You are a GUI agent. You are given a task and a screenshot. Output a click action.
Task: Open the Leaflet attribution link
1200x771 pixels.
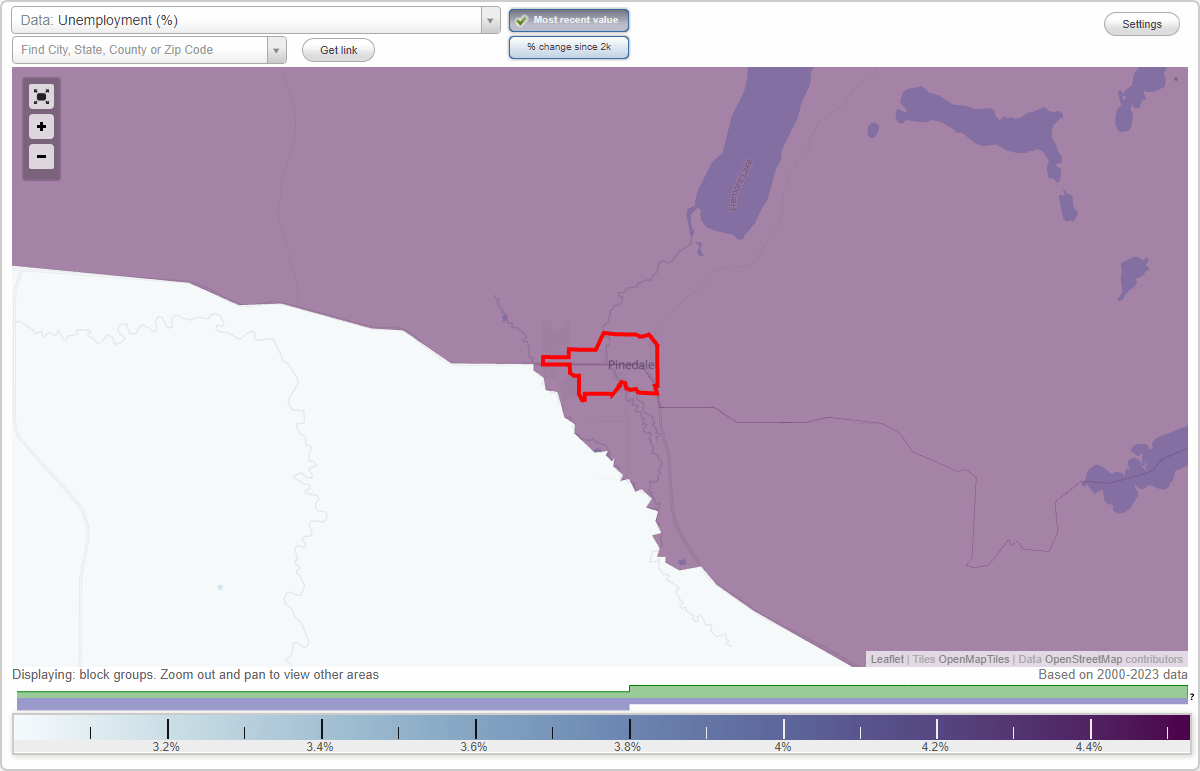pos(887,660)
